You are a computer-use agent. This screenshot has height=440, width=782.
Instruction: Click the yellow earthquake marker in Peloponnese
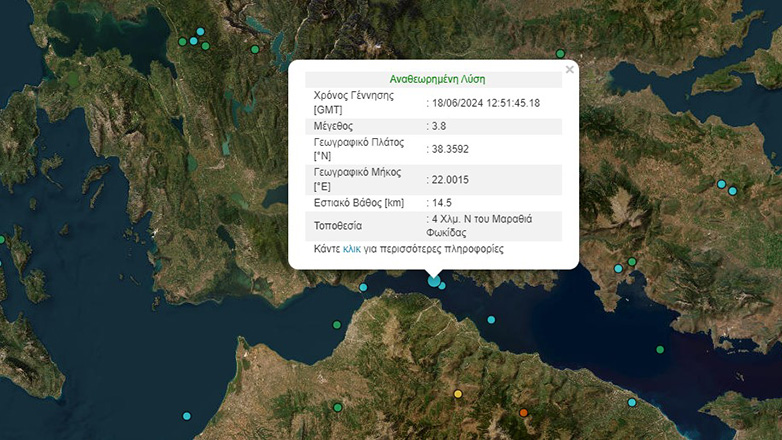(458, 394)
